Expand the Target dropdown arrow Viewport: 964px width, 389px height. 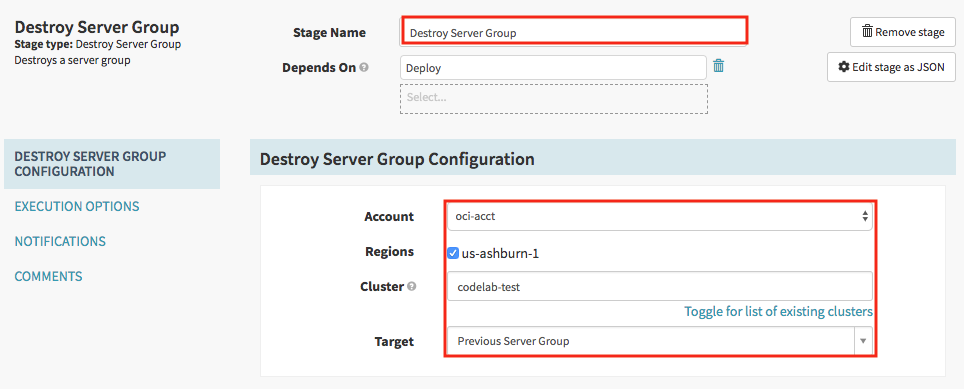pos(863,340)
